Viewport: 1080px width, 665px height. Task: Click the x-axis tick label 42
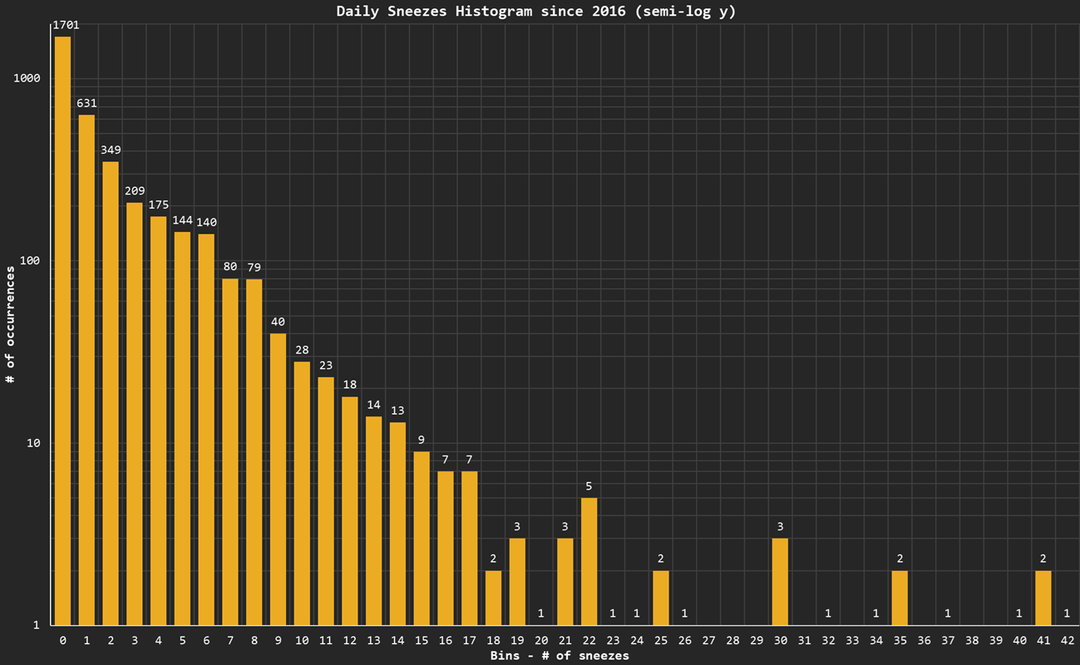(1067, 640)
